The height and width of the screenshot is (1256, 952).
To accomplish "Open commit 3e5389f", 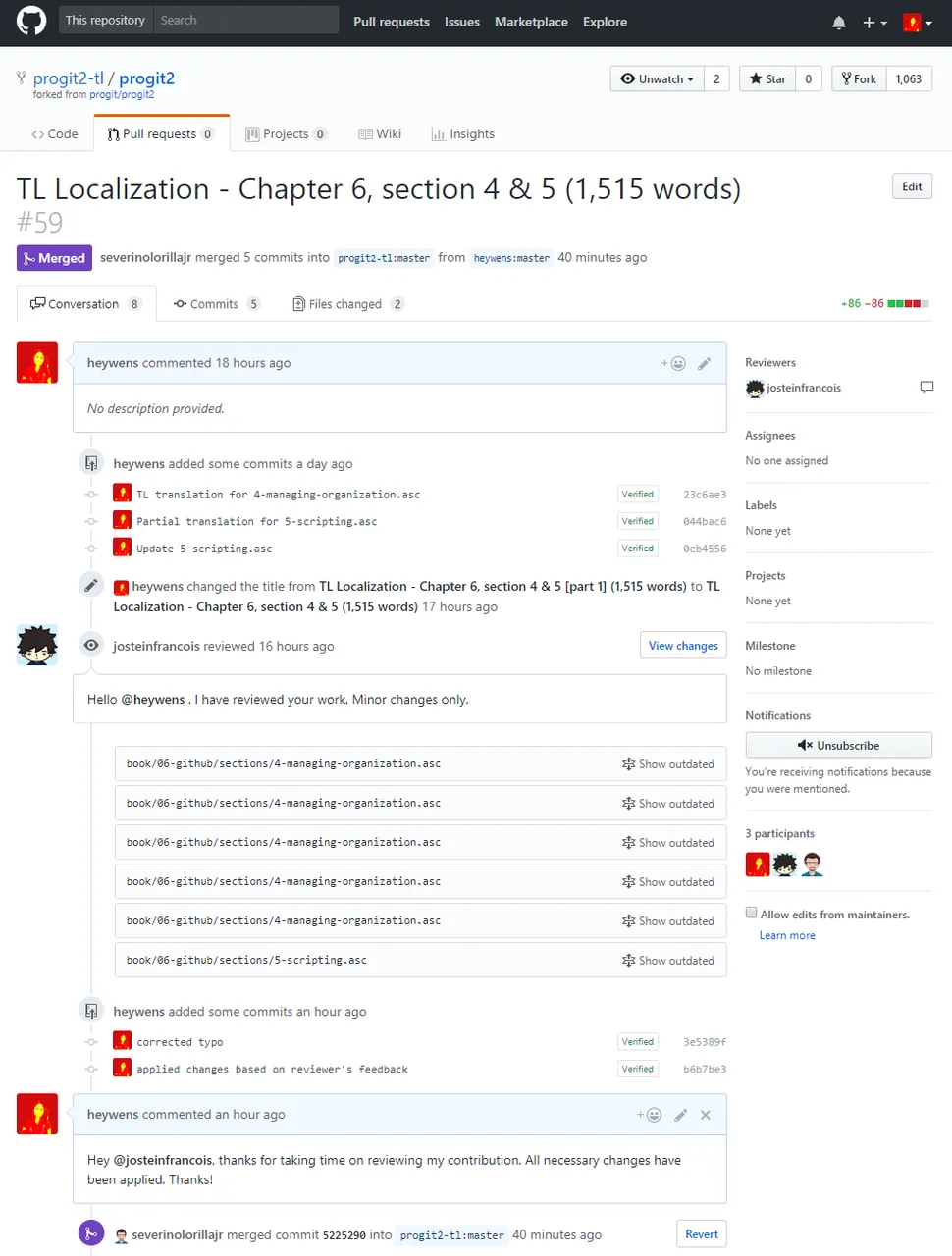I will (x=705, y=1042).
